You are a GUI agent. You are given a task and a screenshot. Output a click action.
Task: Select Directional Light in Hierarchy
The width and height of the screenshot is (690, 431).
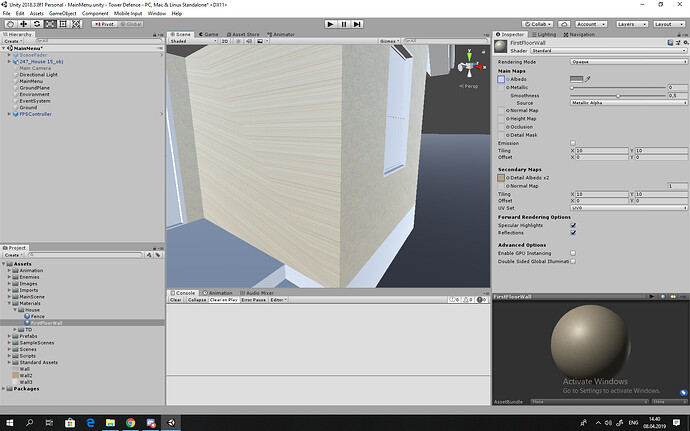(38, 75)
